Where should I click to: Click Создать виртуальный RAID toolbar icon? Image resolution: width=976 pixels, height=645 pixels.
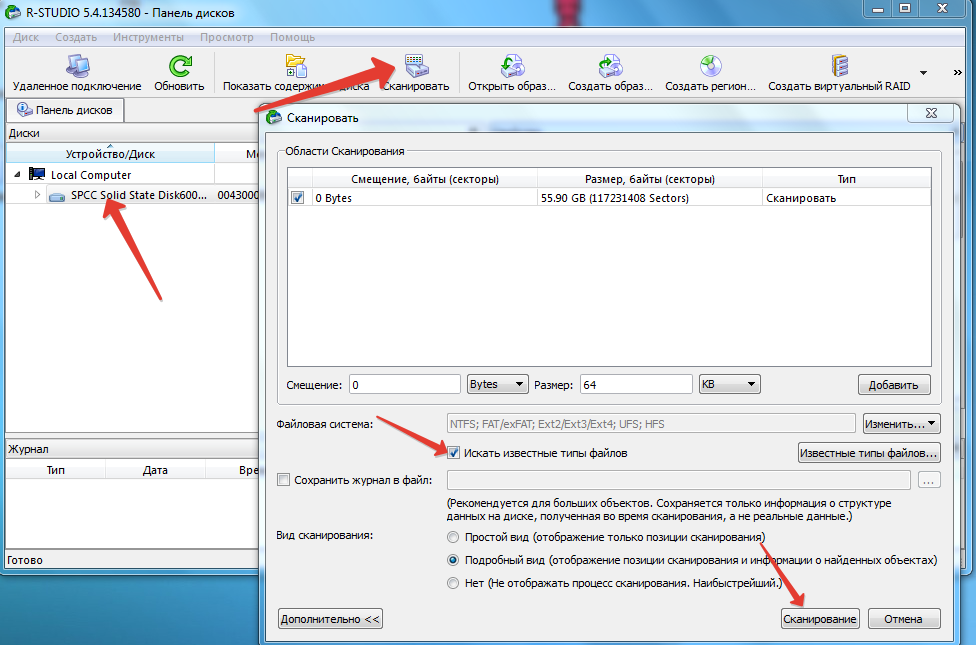point(839,66)
